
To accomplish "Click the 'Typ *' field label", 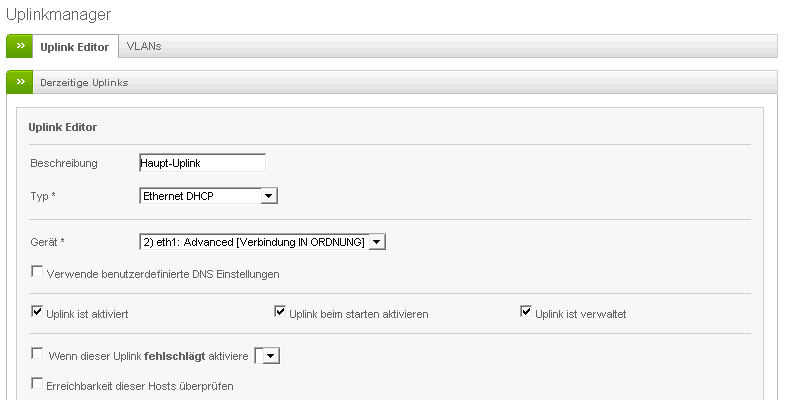I will tap(43, 196).
